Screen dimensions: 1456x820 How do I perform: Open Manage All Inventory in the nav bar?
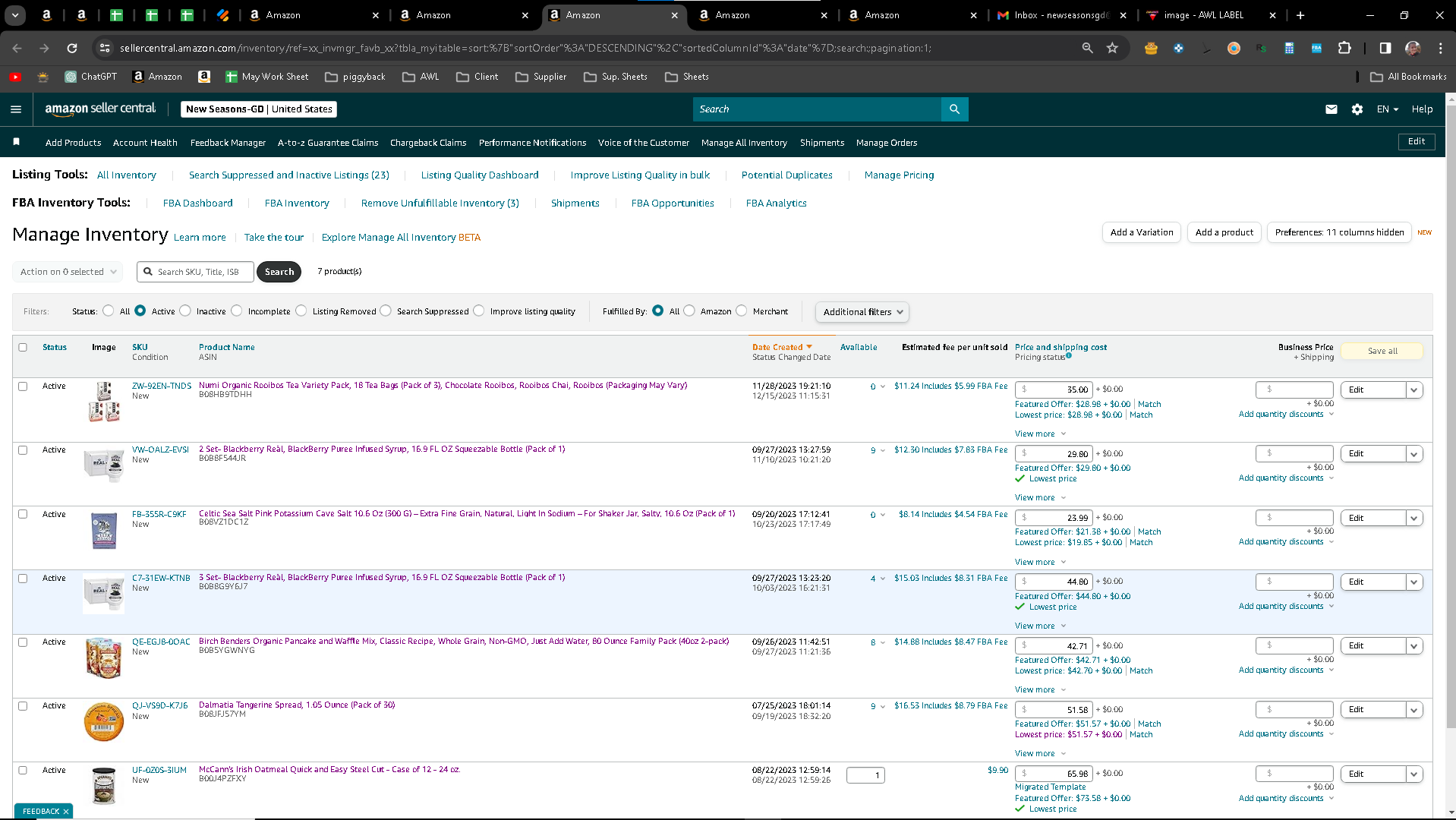coord(744,143)
